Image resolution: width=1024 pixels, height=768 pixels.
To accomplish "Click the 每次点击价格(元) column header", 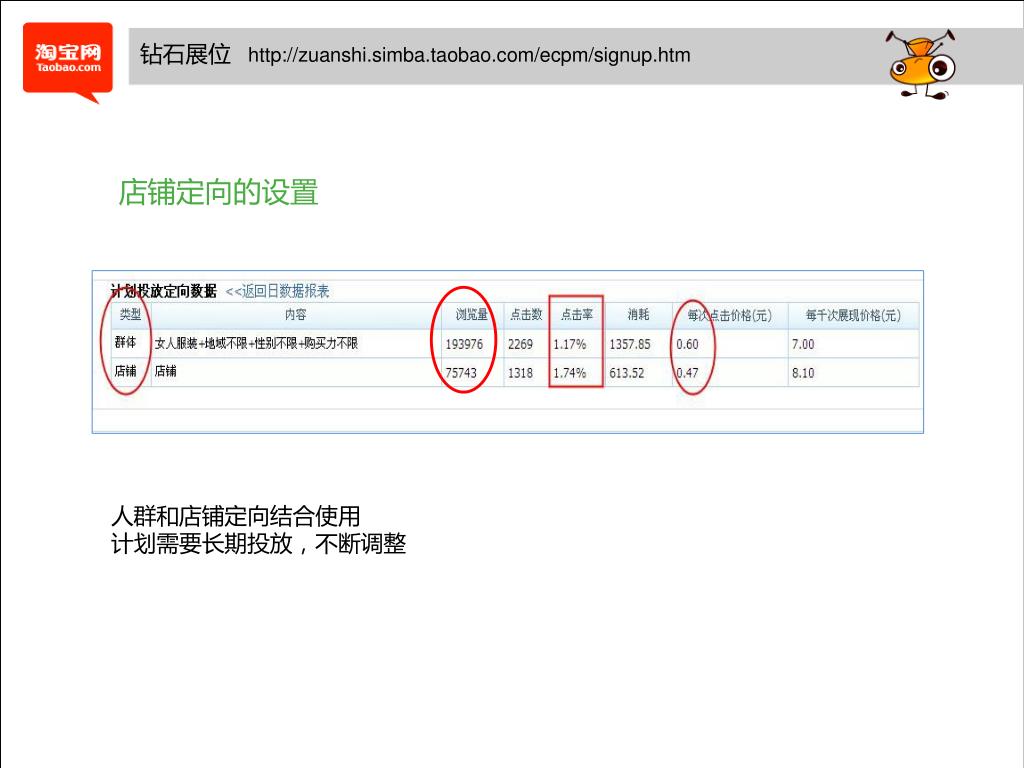I will [729, 315].
